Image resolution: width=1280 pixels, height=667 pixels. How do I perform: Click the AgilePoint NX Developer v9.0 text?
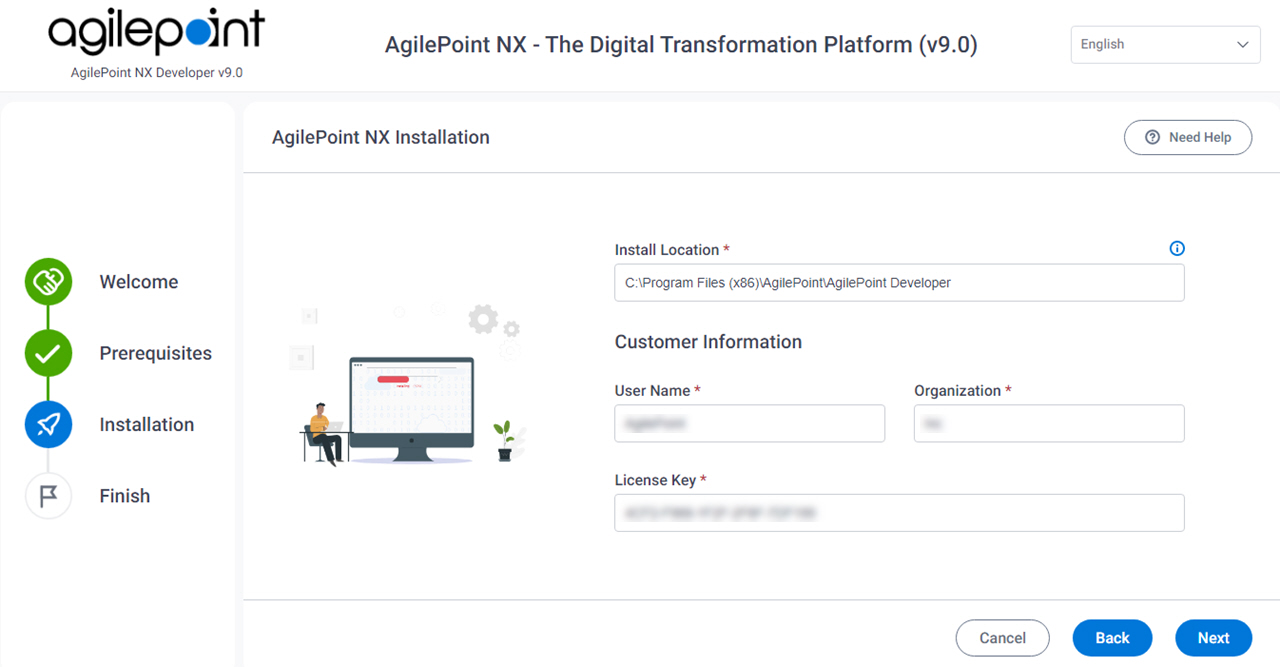pyautogui.click(x=157, y=73)
